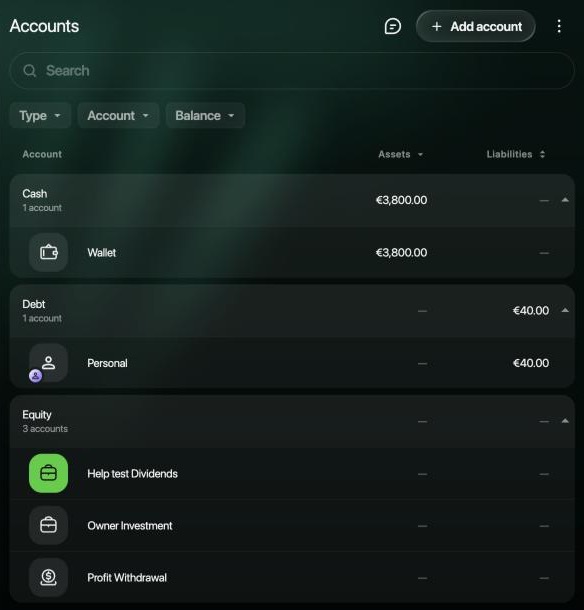Click the Wallet balance €3,800.00
The image size is (584, 610).
tap(401, 252)
